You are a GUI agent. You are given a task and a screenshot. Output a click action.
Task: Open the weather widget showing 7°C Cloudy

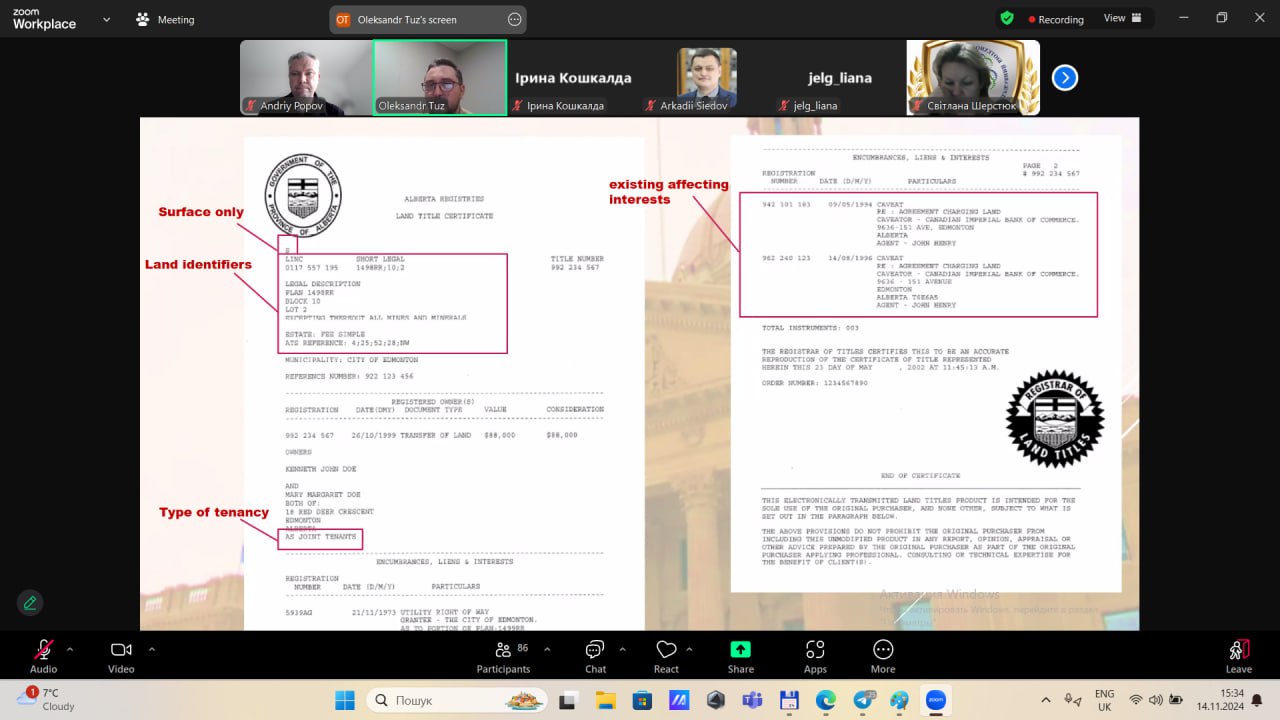[46, 699]
